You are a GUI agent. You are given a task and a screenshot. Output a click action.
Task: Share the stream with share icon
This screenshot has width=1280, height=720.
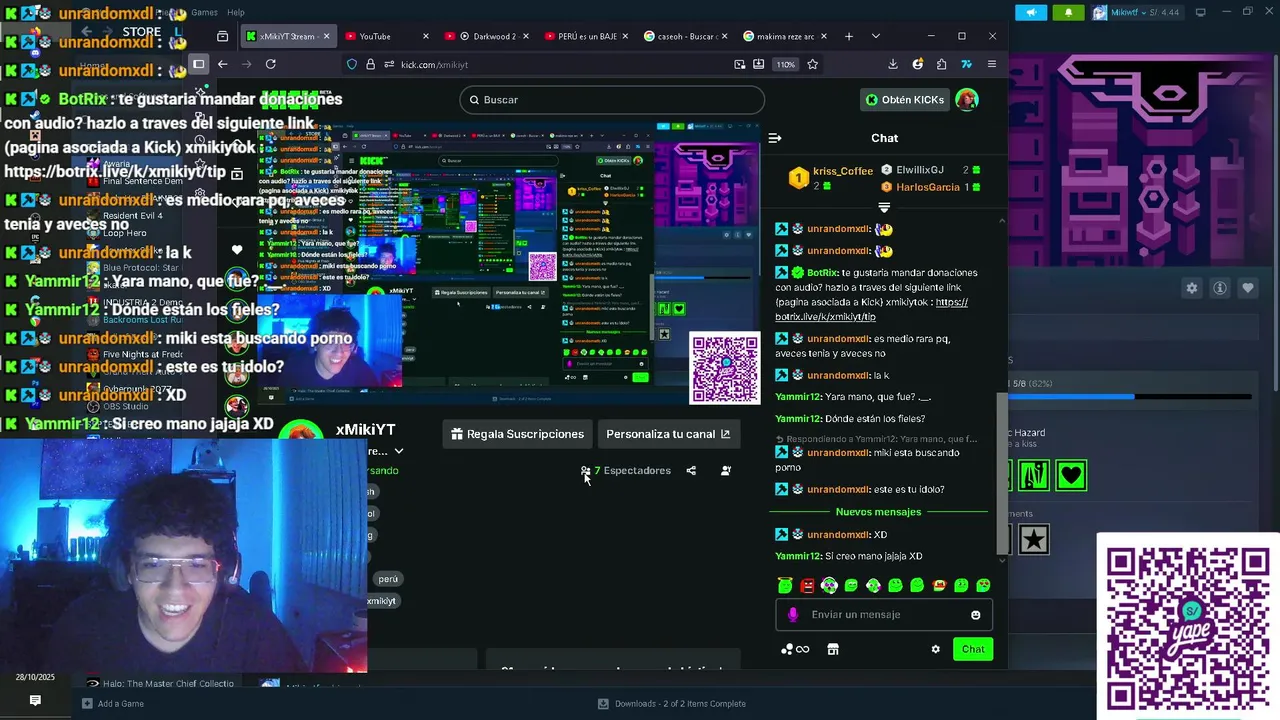[x=691, y=470]
